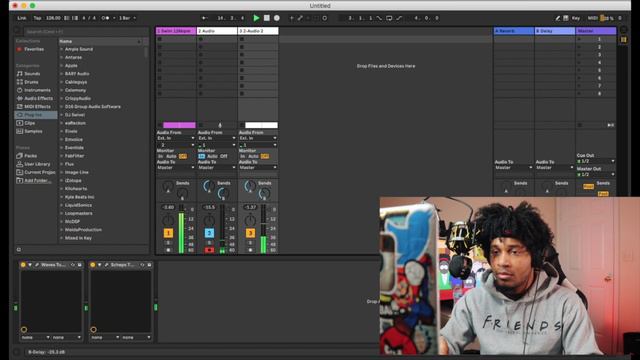
Task: Stop the transport playback
Action: (x=267, y=18)
